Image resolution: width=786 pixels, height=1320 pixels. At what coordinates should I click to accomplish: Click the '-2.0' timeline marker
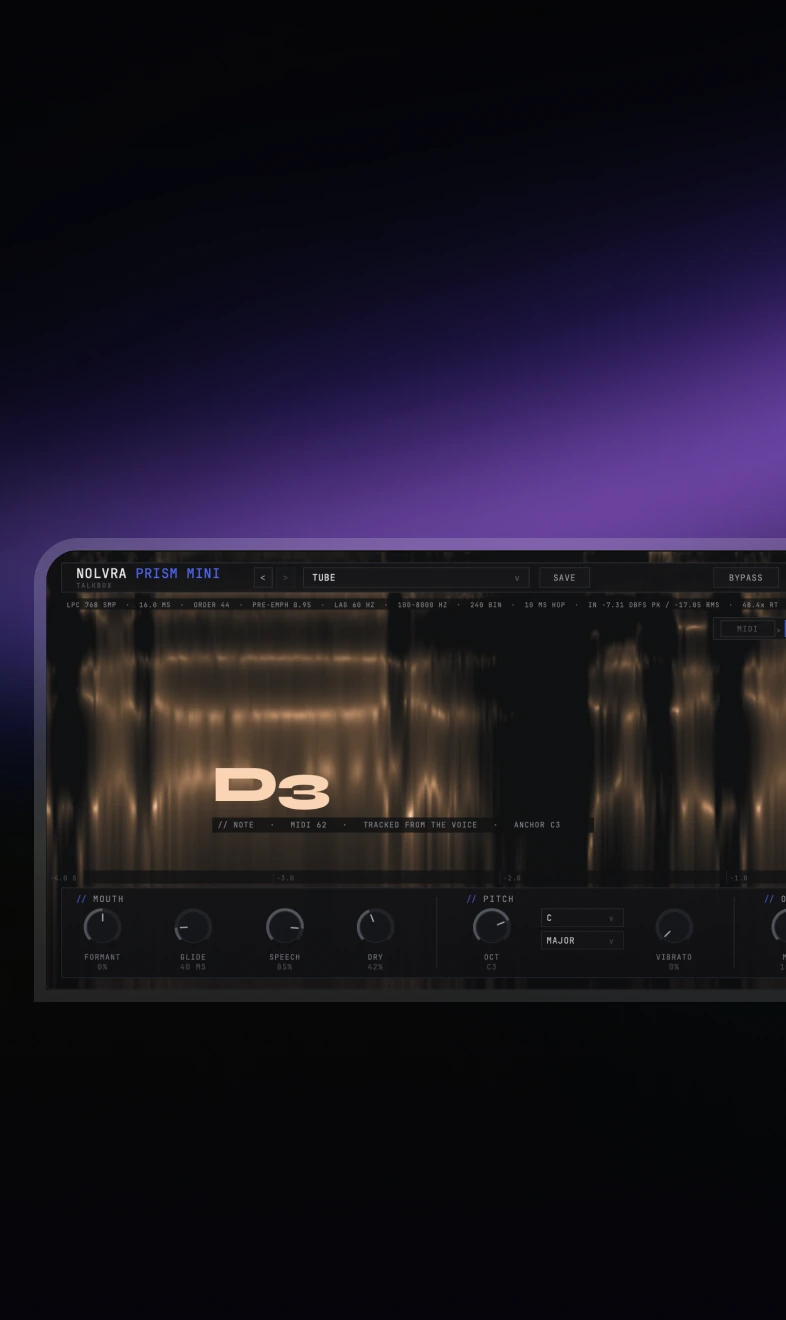512,878
